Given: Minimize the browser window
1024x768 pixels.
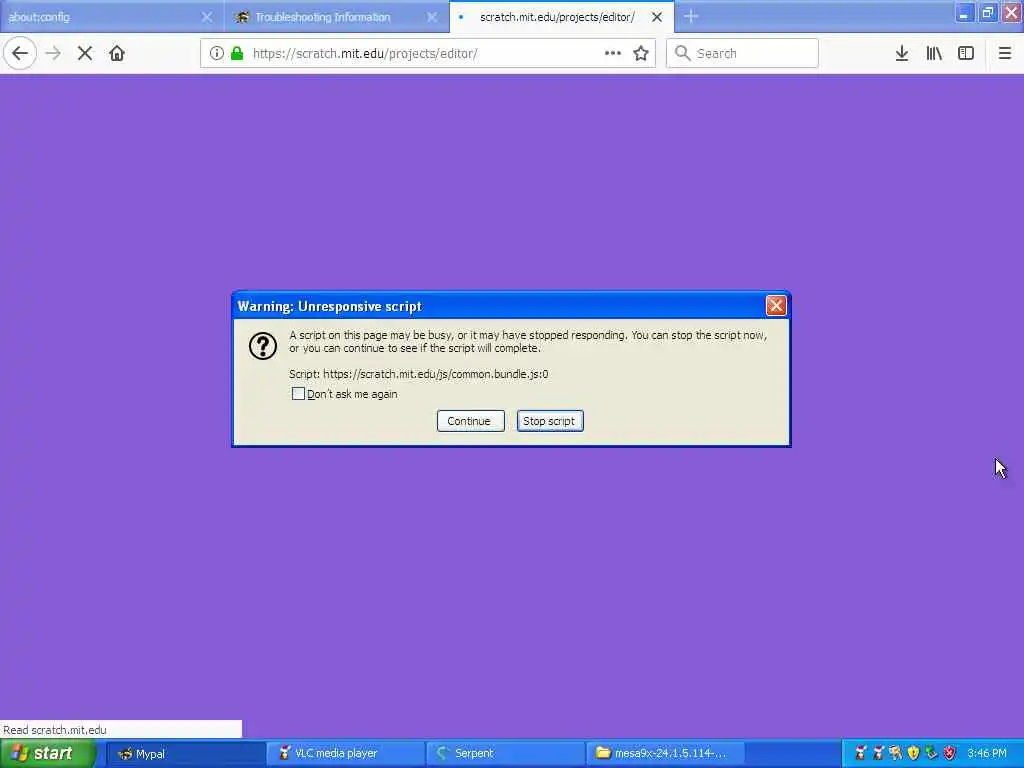Looking at the screenshot, I should point(963,13).
